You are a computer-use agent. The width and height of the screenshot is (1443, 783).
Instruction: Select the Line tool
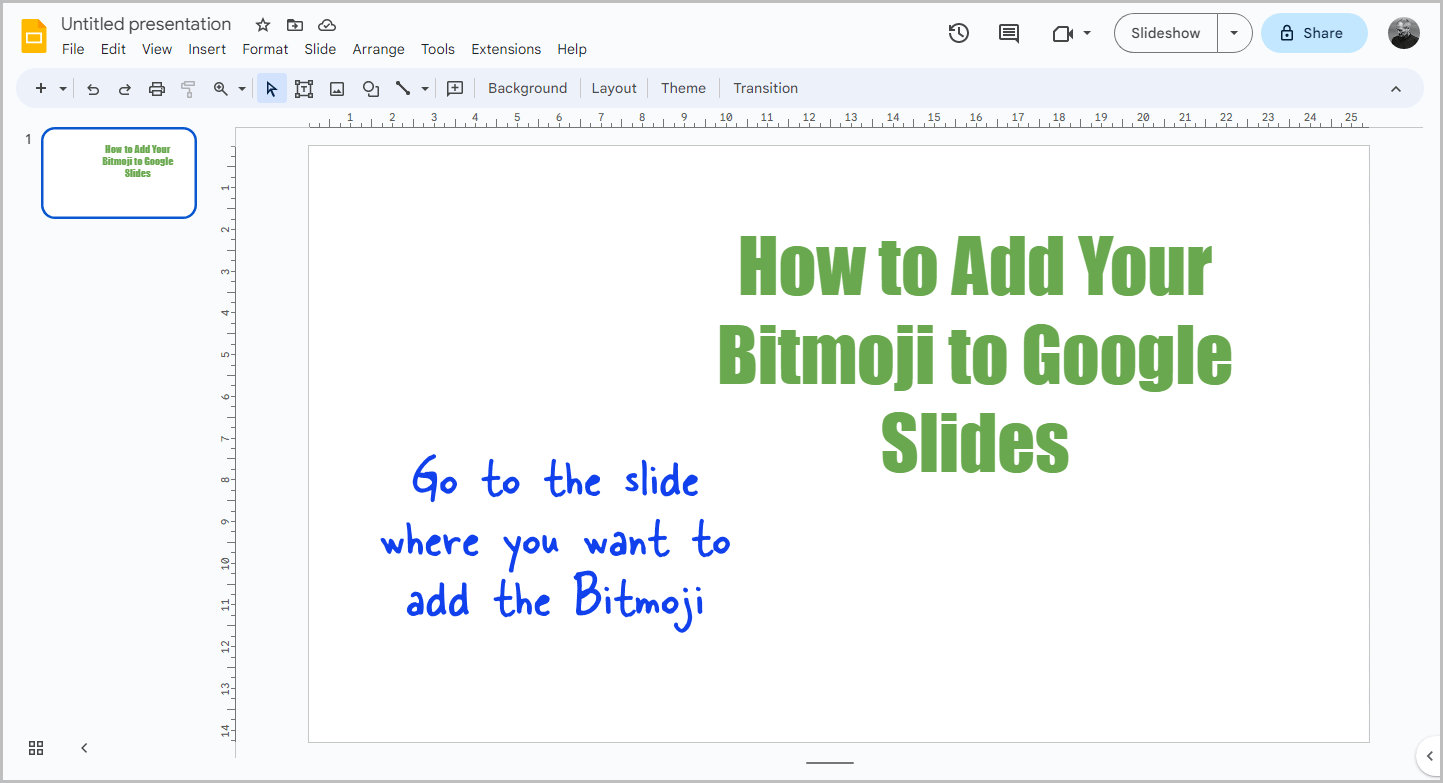click(x=404, y=88)
